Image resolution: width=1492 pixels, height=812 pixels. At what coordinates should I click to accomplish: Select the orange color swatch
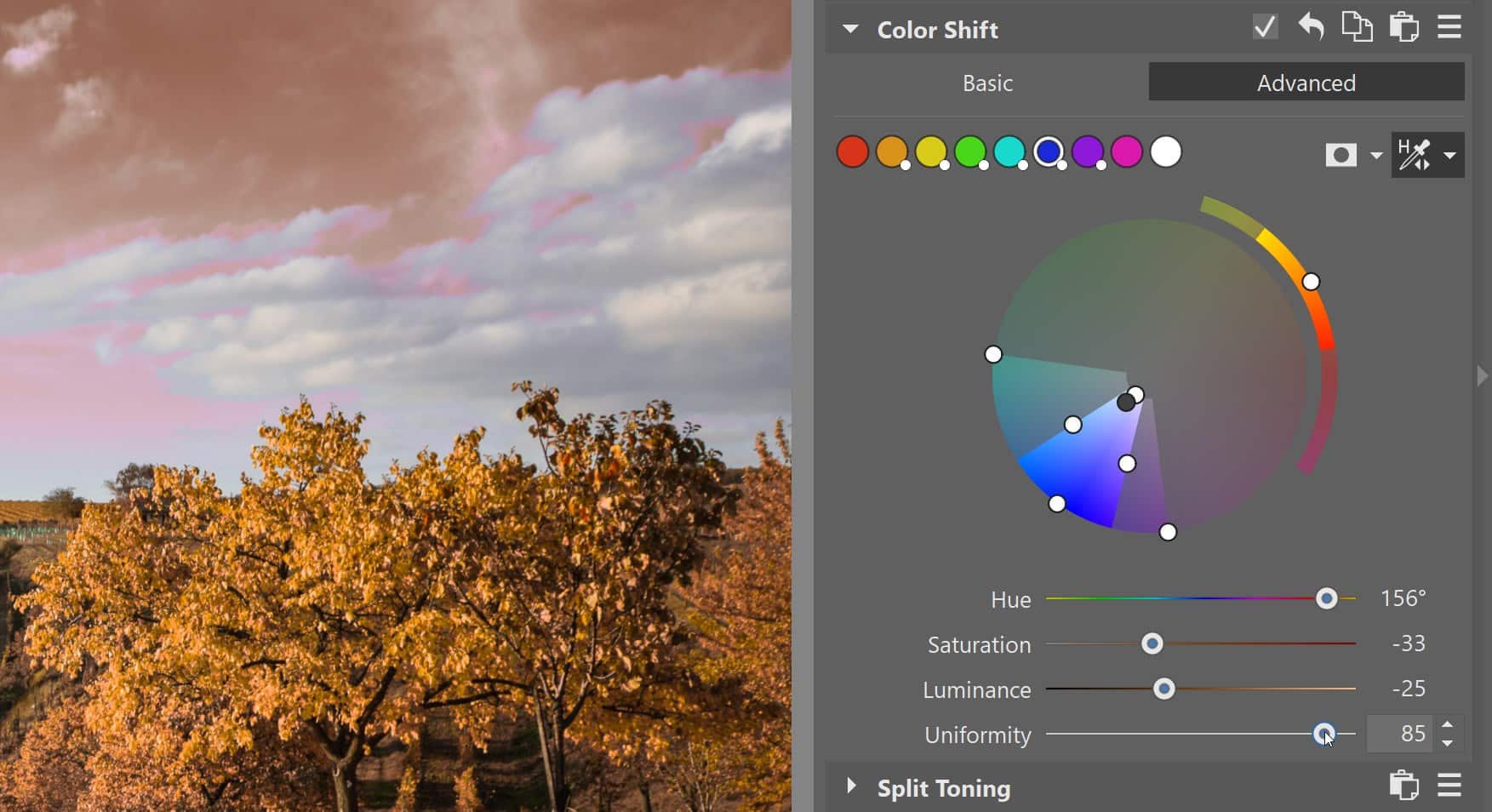click(x=891, y=152)
